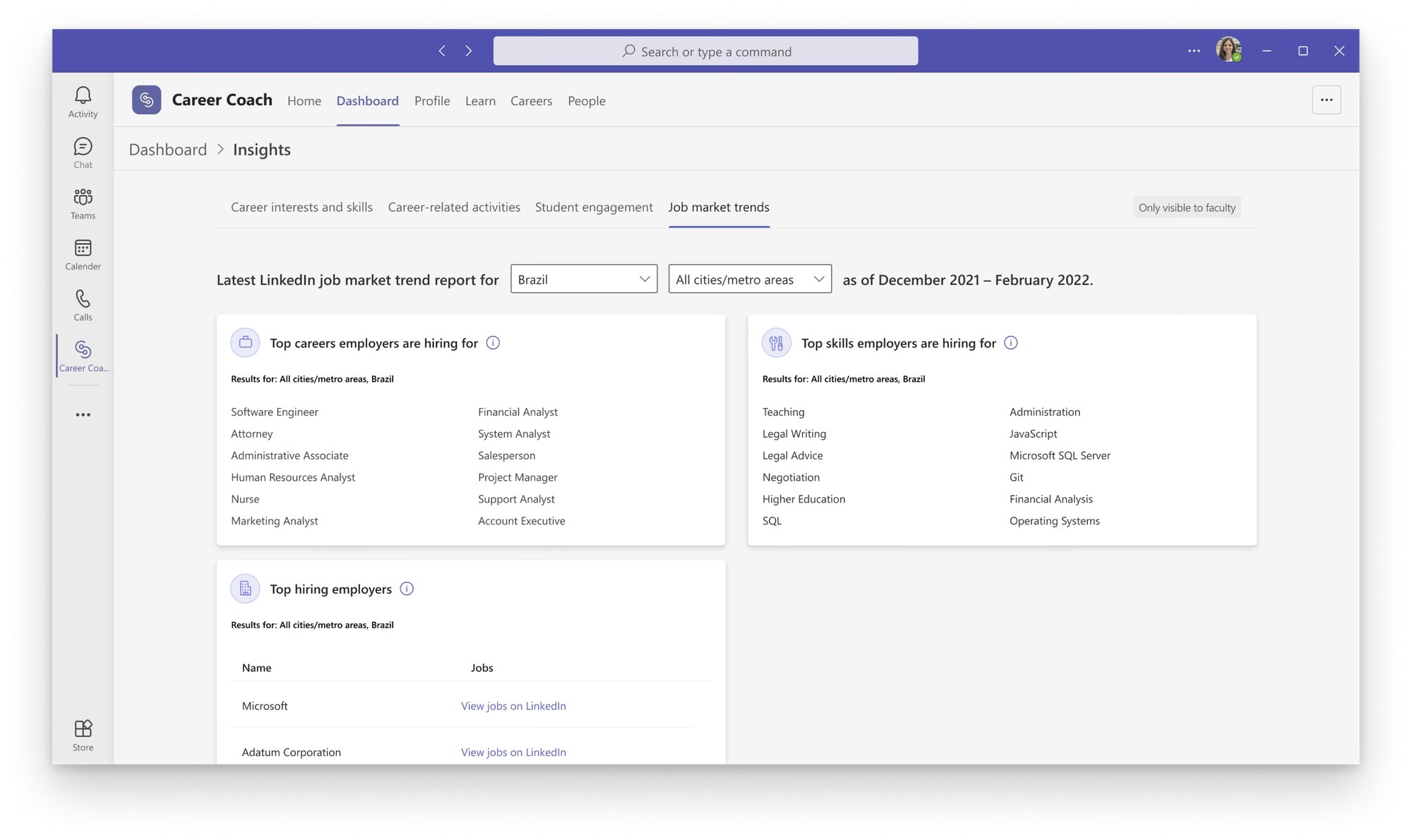Screen dimensions: 1412x840
Task: Open Career Coach more options button
Action: coord(1326,100)
